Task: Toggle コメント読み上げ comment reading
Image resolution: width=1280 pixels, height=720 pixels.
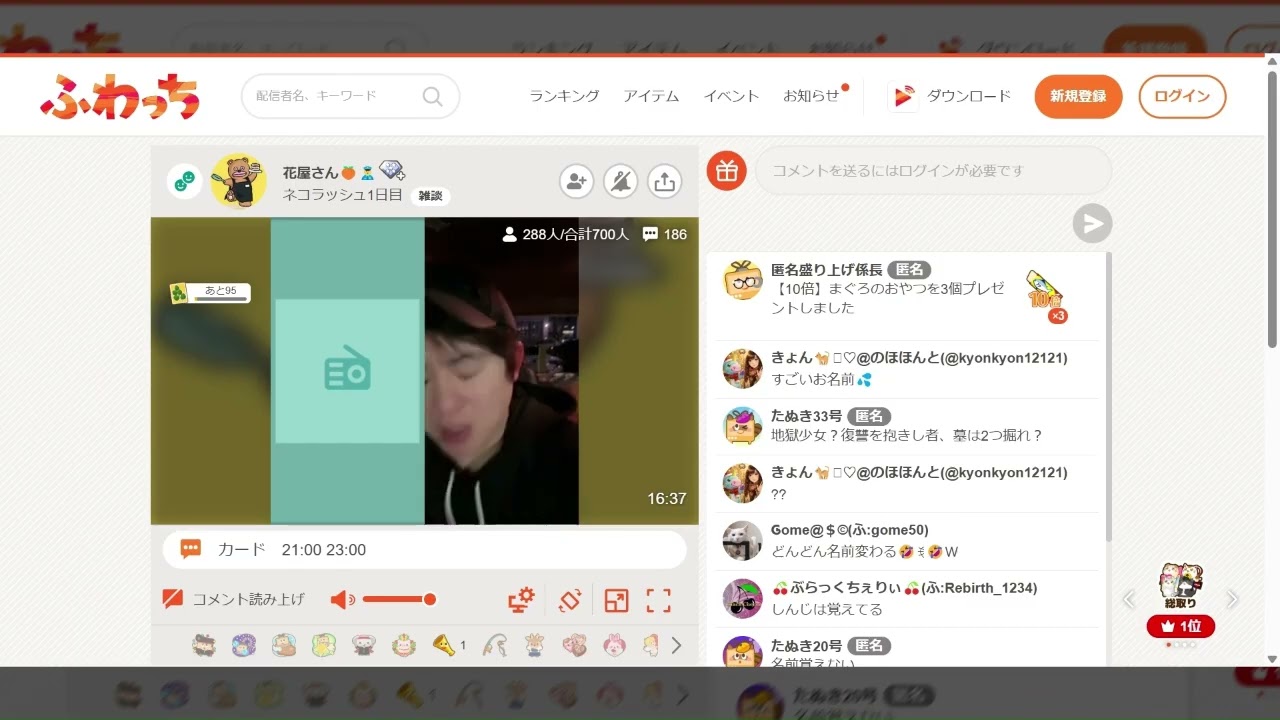Action: click(x=233, y=599)
